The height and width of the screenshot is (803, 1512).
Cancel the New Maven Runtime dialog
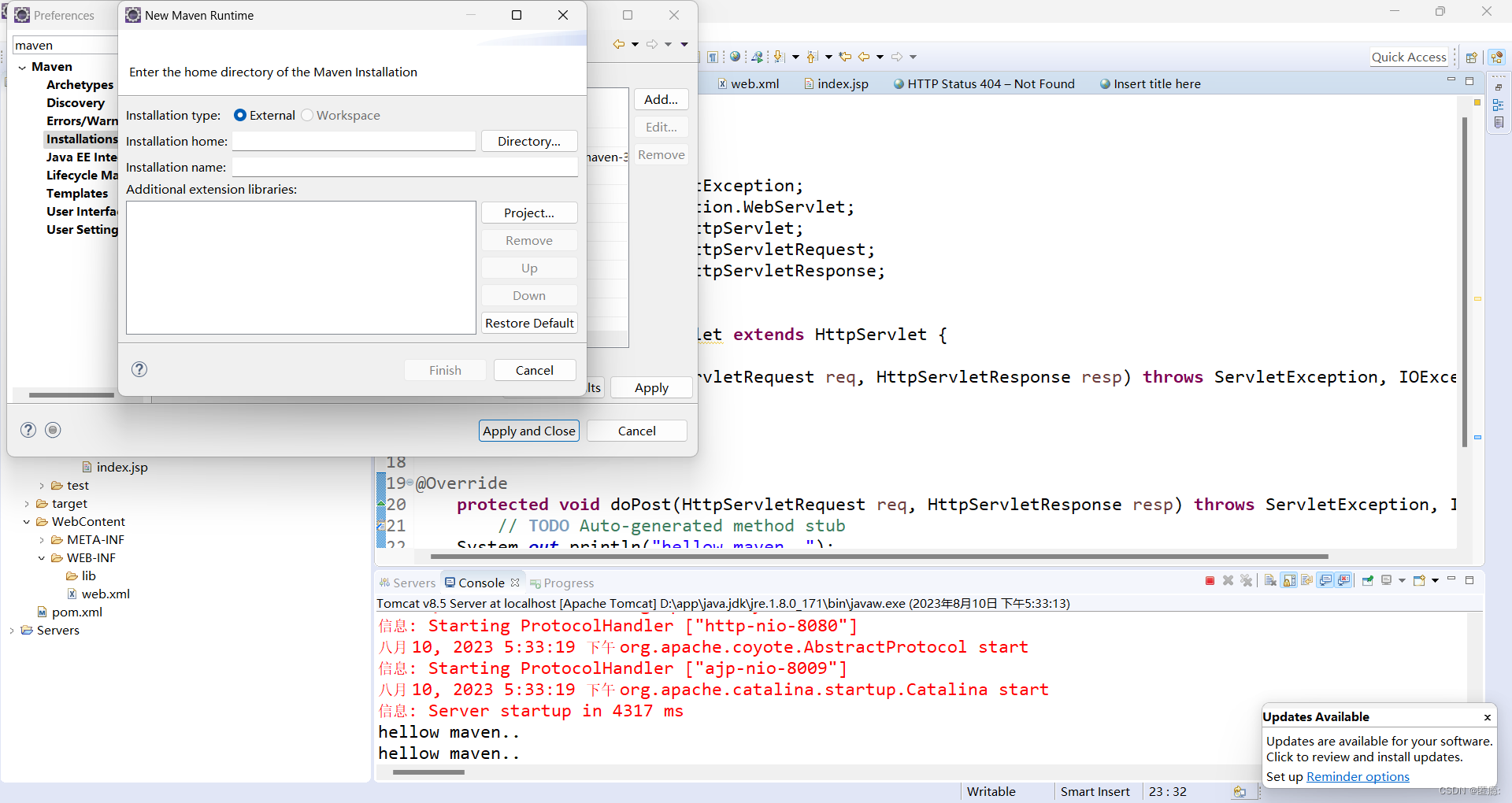535,370
